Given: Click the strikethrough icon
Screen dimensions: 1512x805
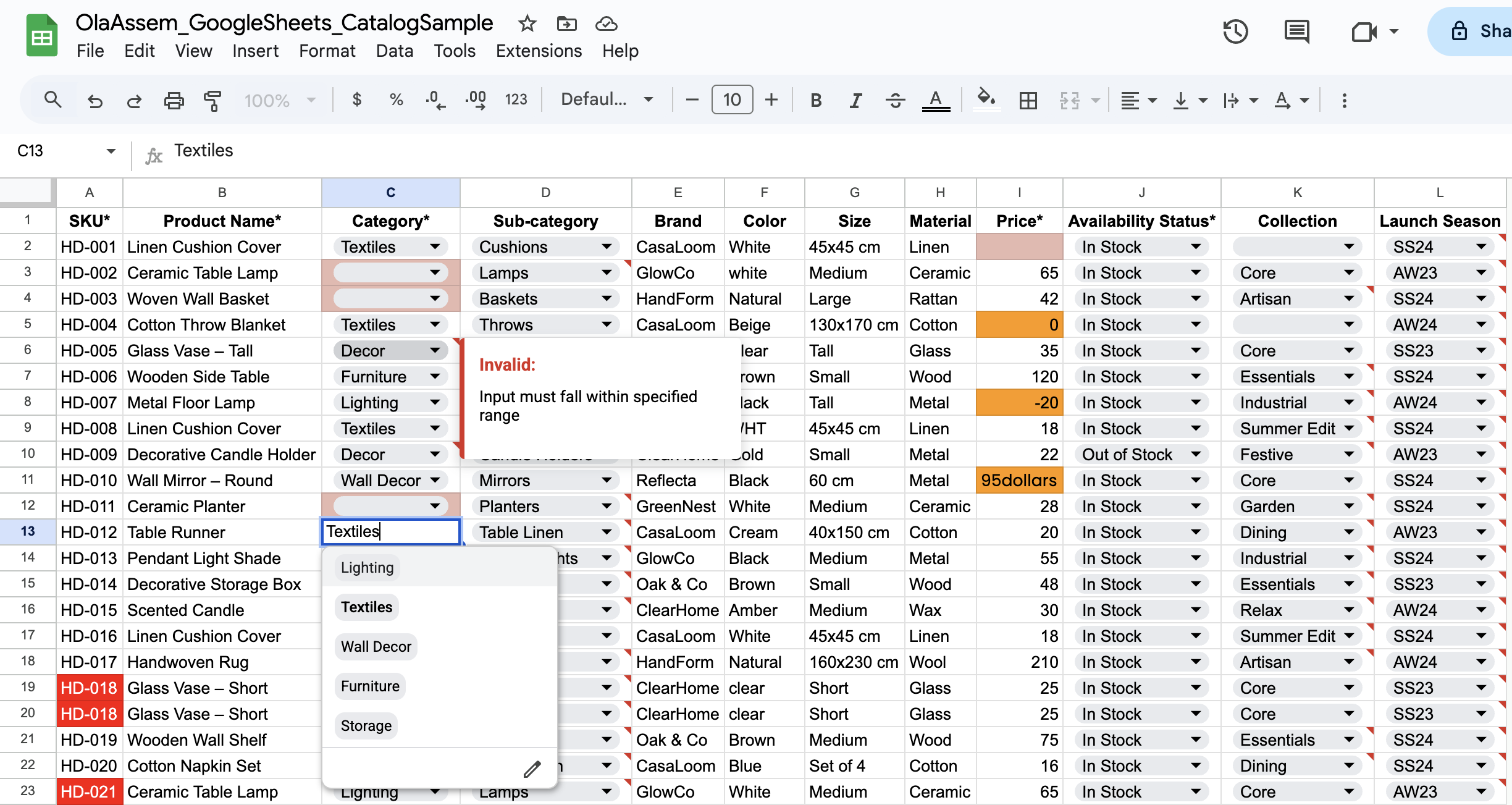Looking at the screenshot, I should point(895,100).
